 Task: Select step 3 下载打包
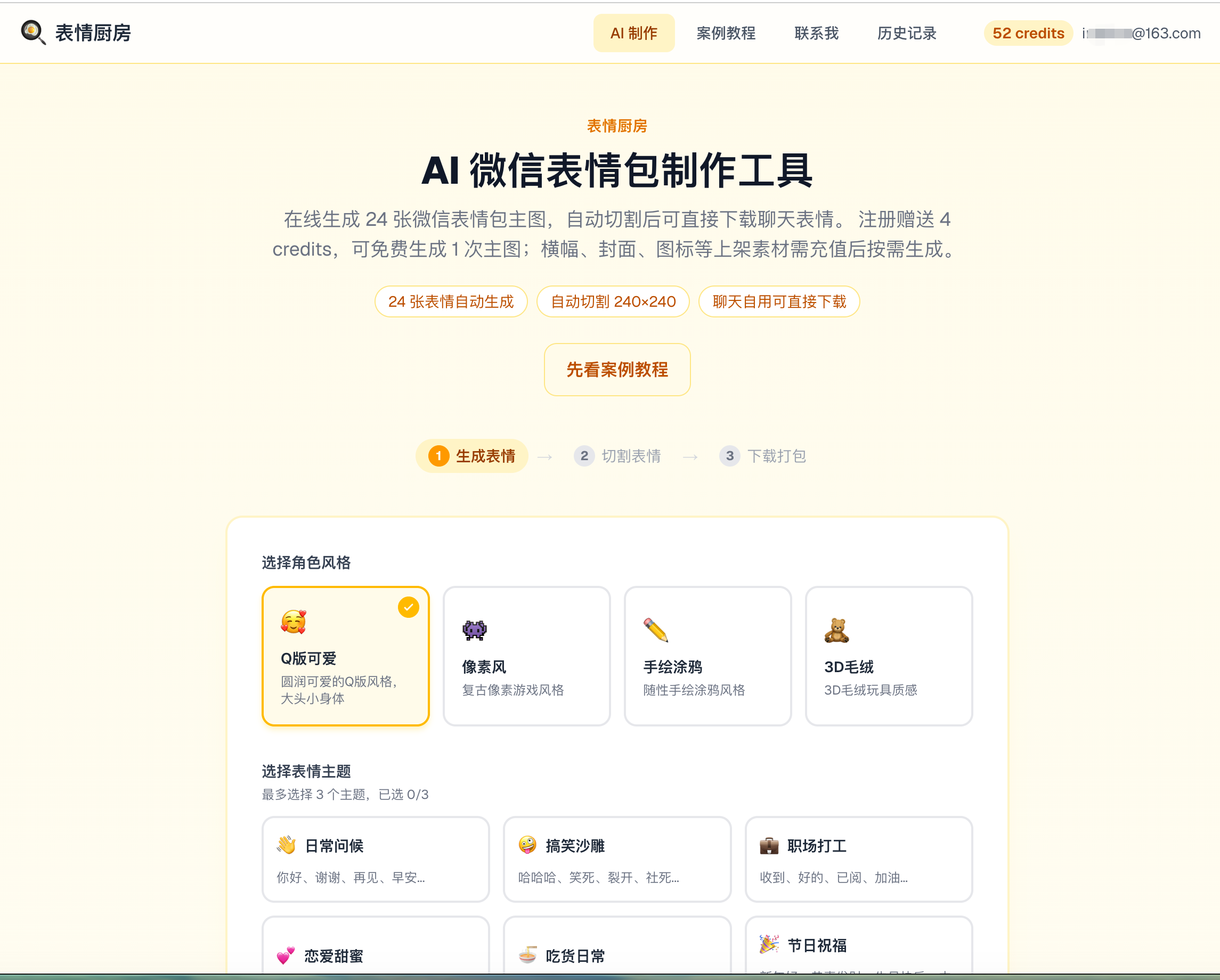point(763,456)
